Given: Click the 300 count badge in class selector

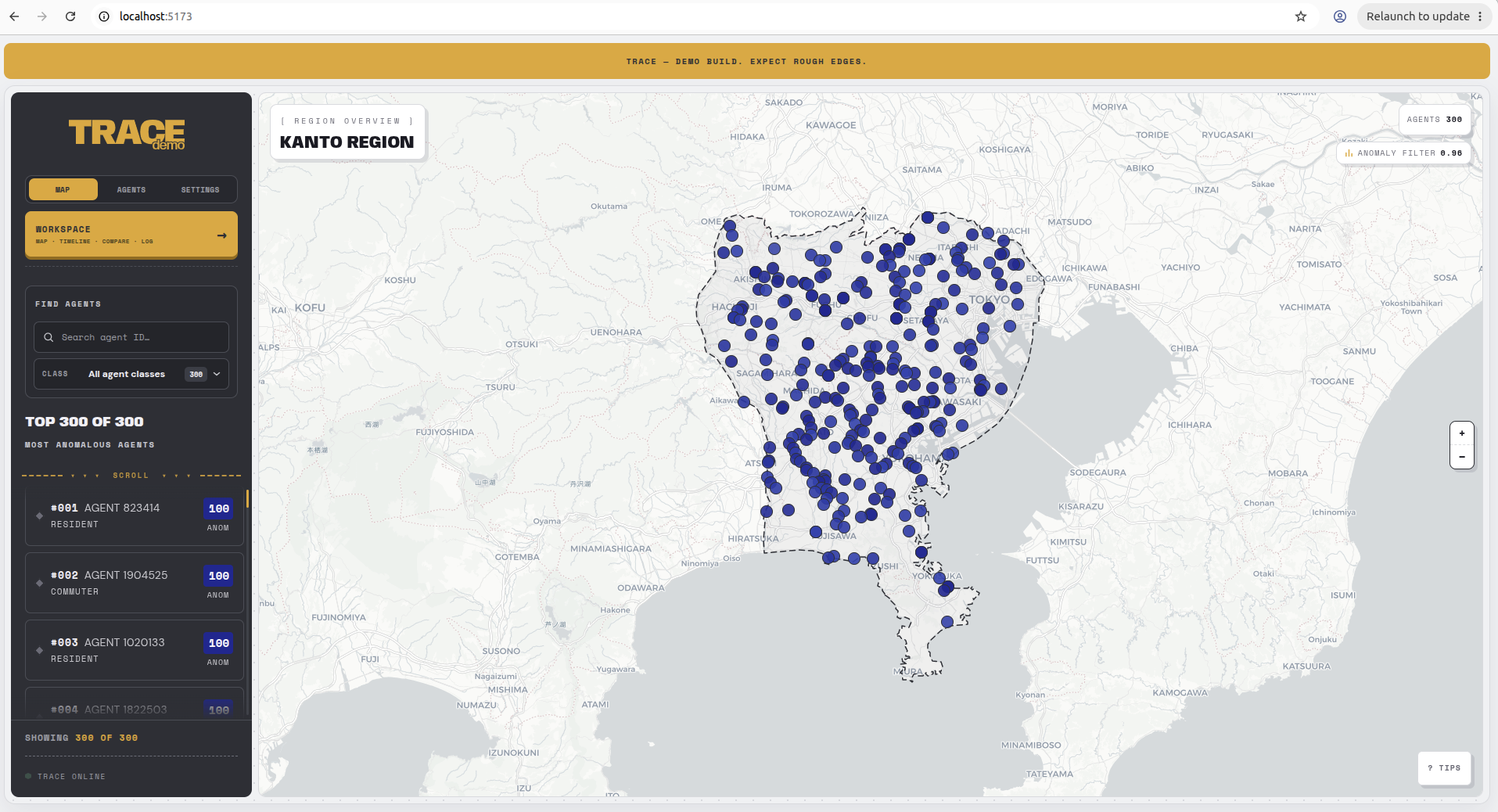Looking at the screenshot, I should (196, 375).
